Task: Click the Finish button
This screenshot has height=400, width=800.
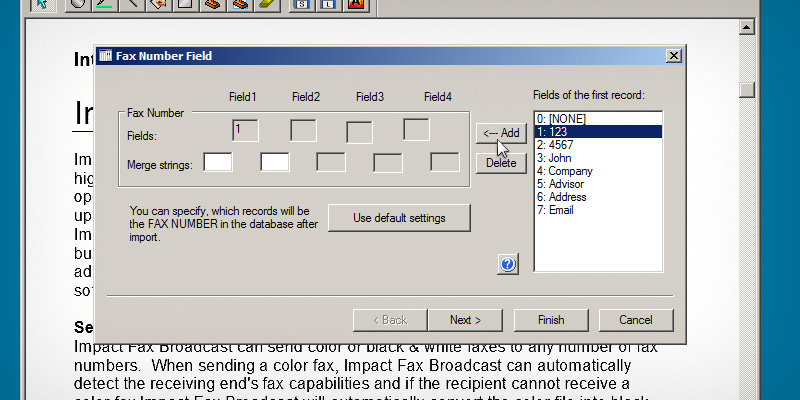Action: pyautogui.click(x=551, y=320)
